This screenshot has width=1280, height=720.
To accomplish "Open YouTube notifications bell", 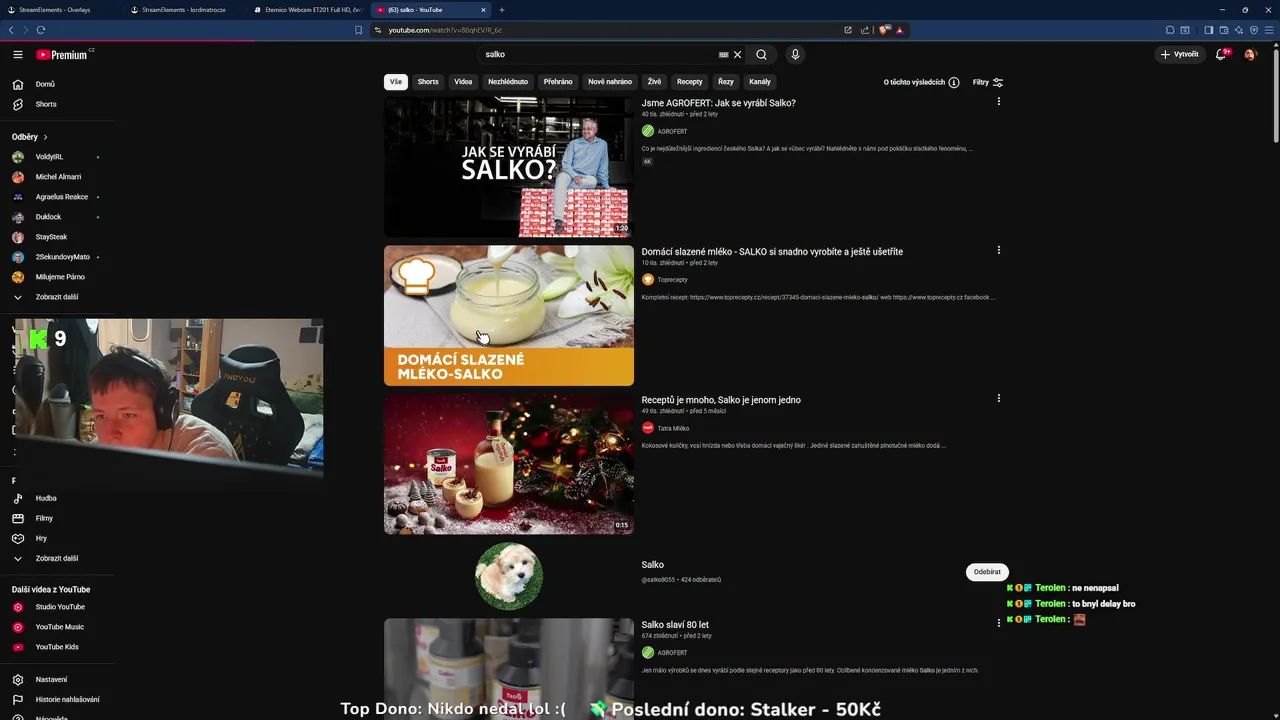I will pos(1221,55).
